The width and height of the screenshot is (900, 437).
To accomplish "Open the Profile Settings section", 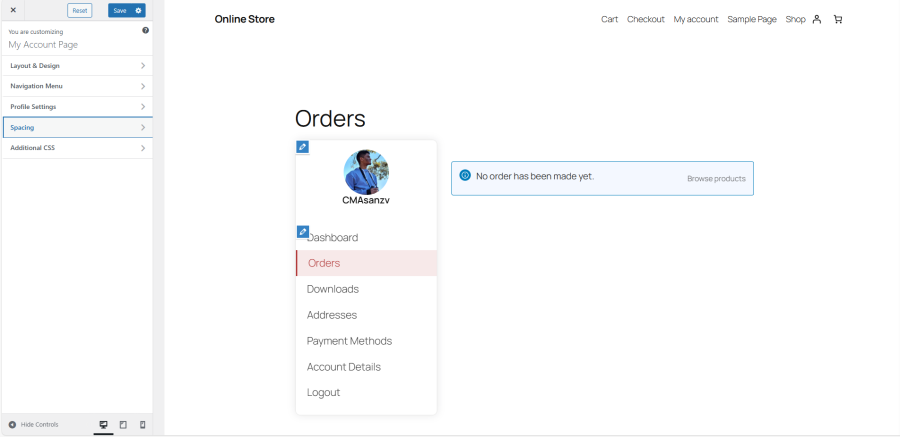I will point(77,107).
